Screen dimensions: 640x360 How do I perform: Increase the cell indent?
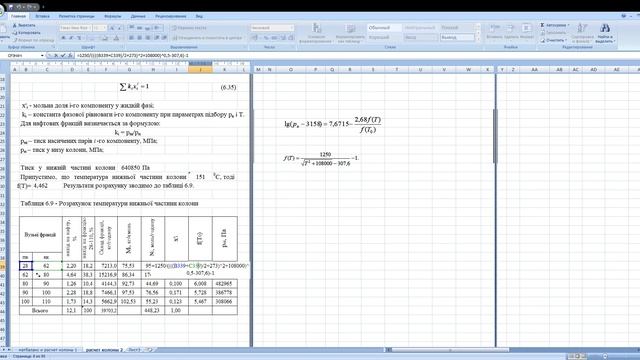[164, 38]
